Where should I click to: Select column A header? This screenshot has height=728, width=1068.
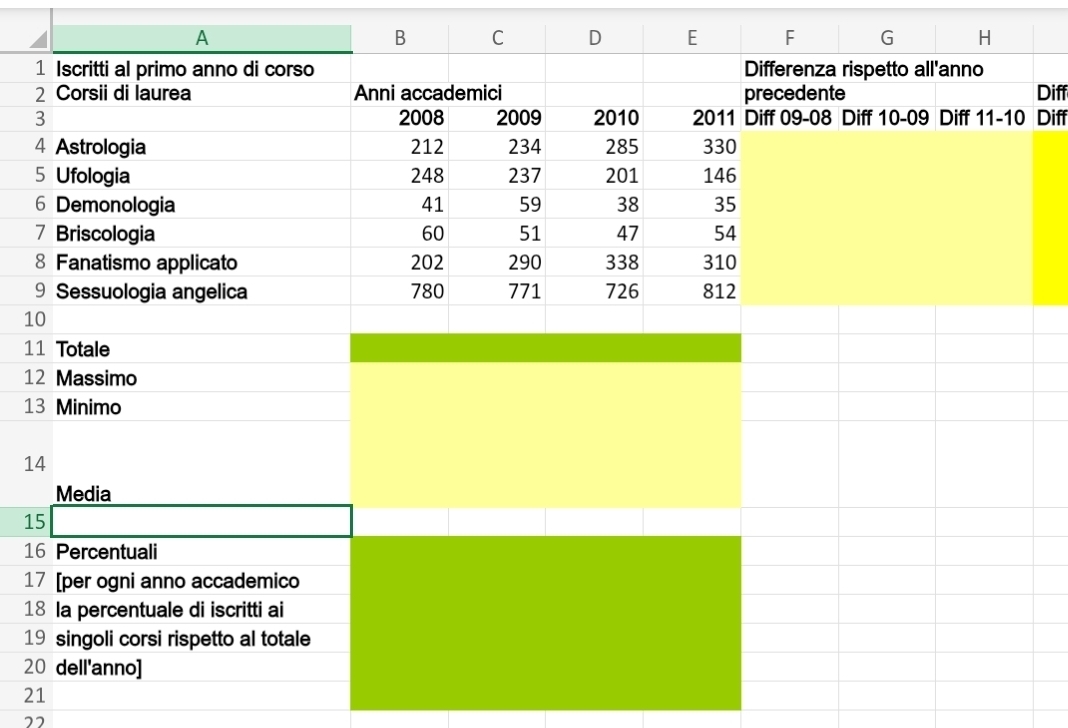point(202,39)
